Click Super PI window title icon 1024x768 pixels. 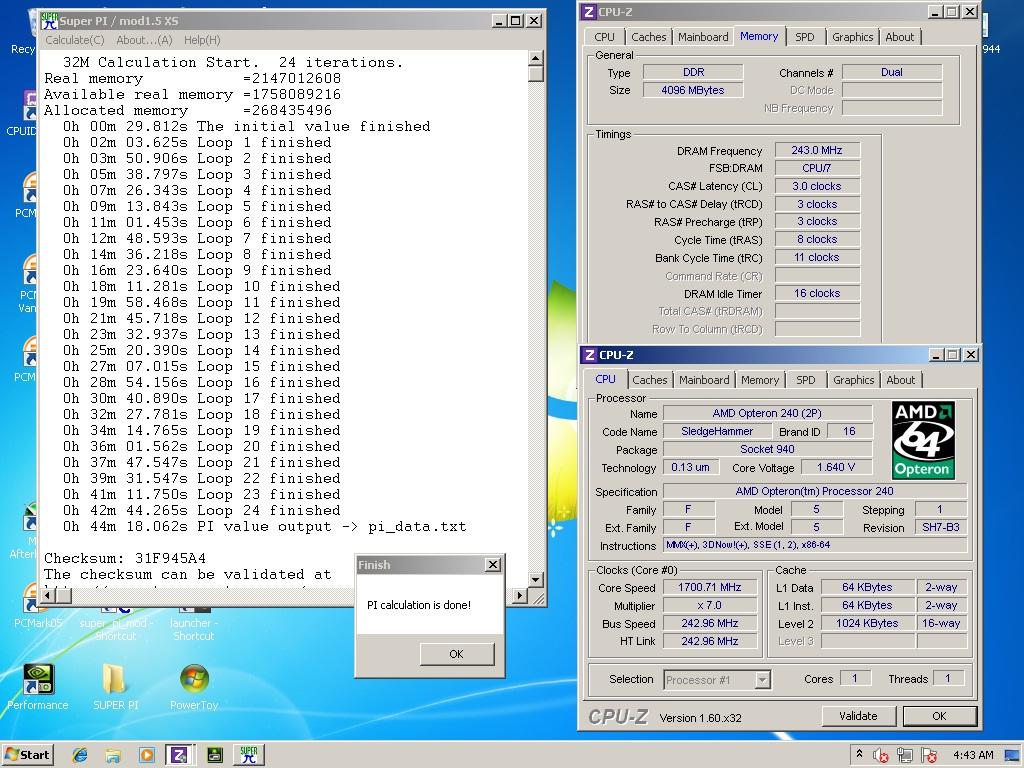(49, 21)
